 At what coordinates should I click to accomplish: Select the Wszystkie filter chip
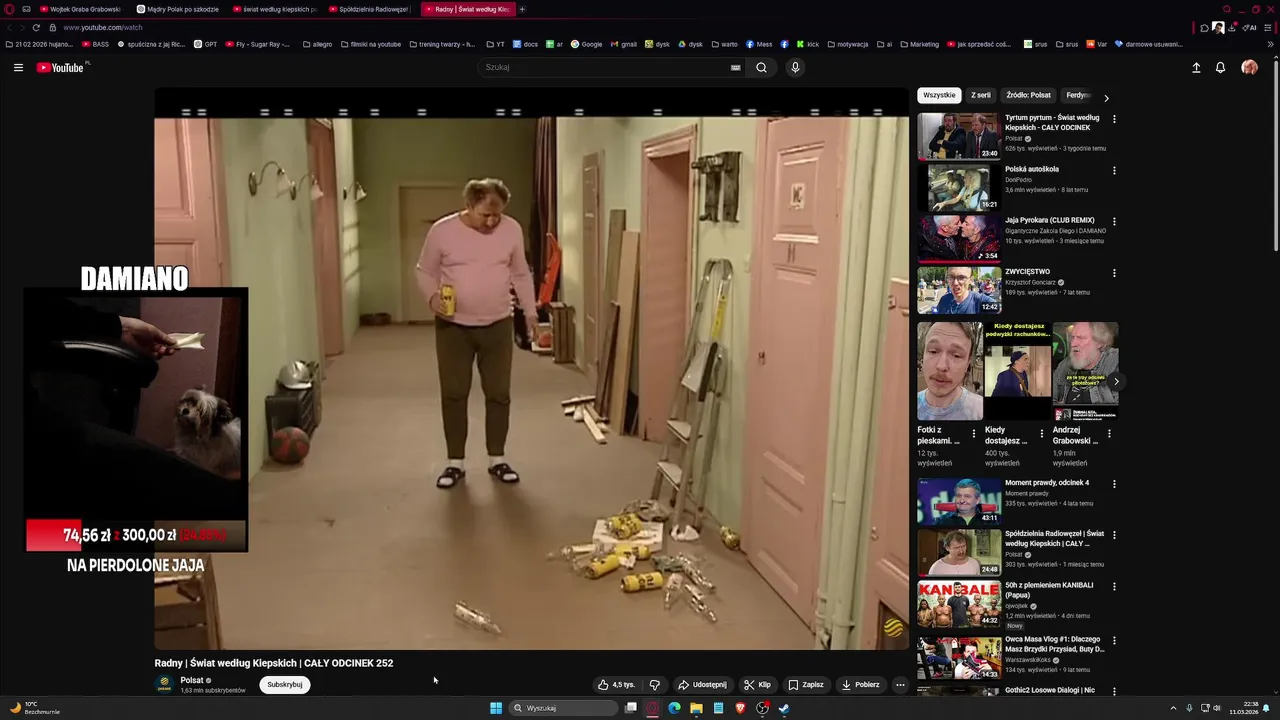[939, 95]
